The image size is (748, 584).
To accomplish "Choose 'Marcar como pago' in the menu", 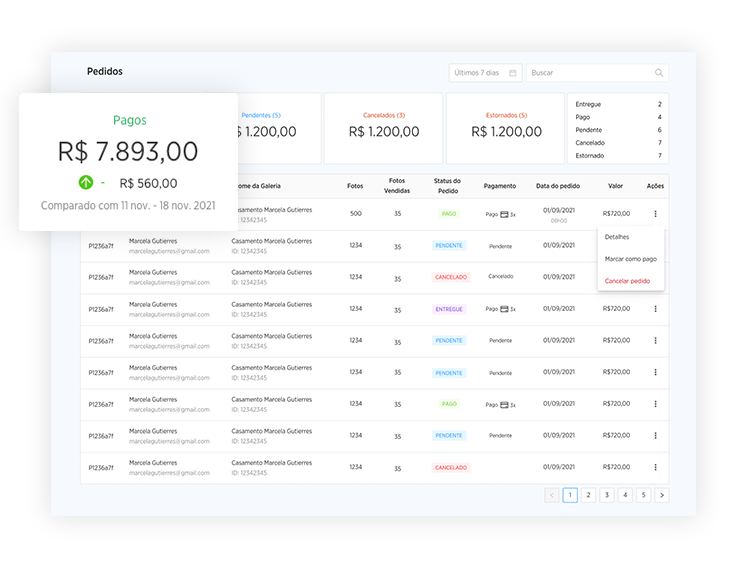I will 630,259.
